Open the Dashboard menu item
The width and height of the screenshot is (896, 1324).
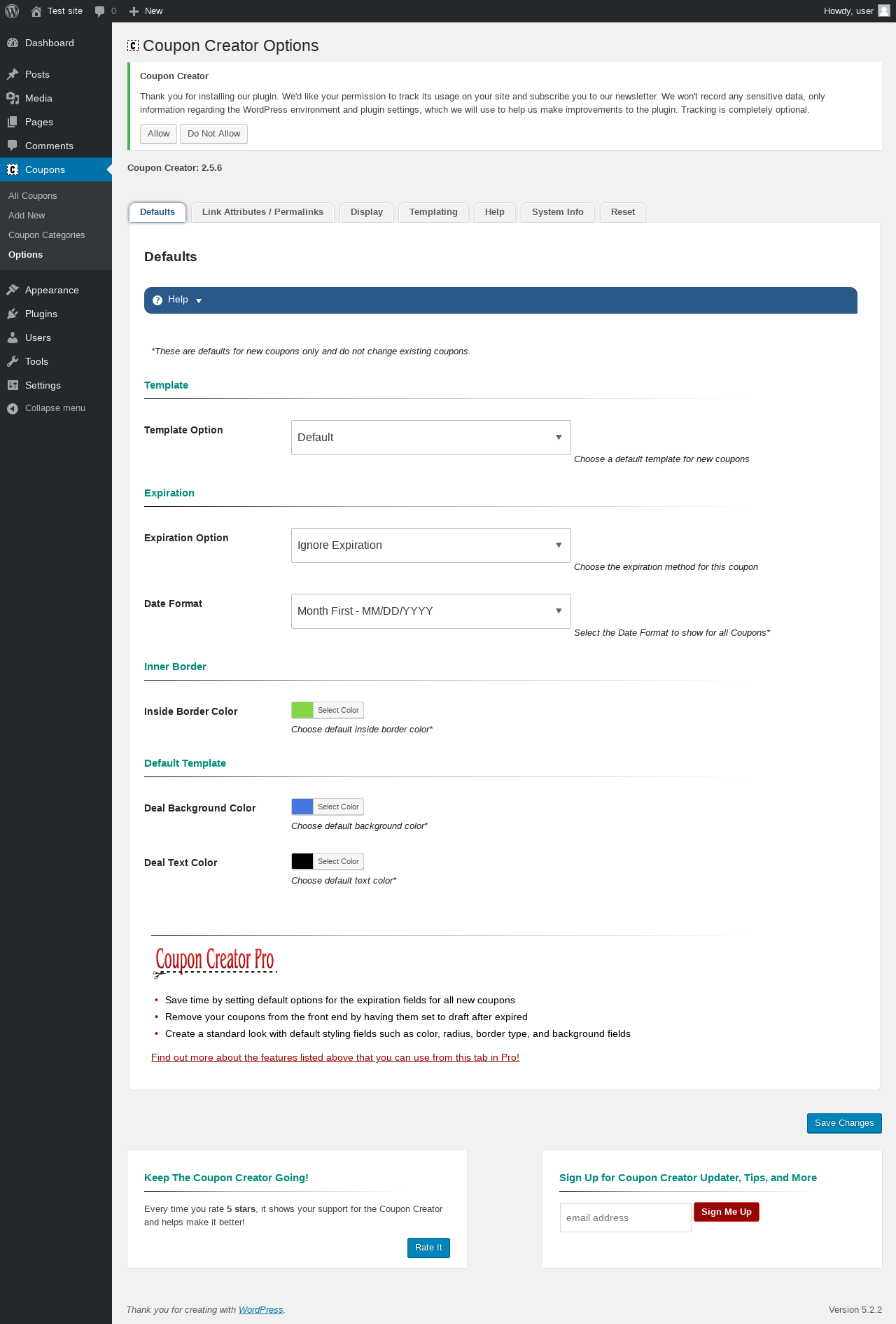pyautogui.click(x=56, y=43)
